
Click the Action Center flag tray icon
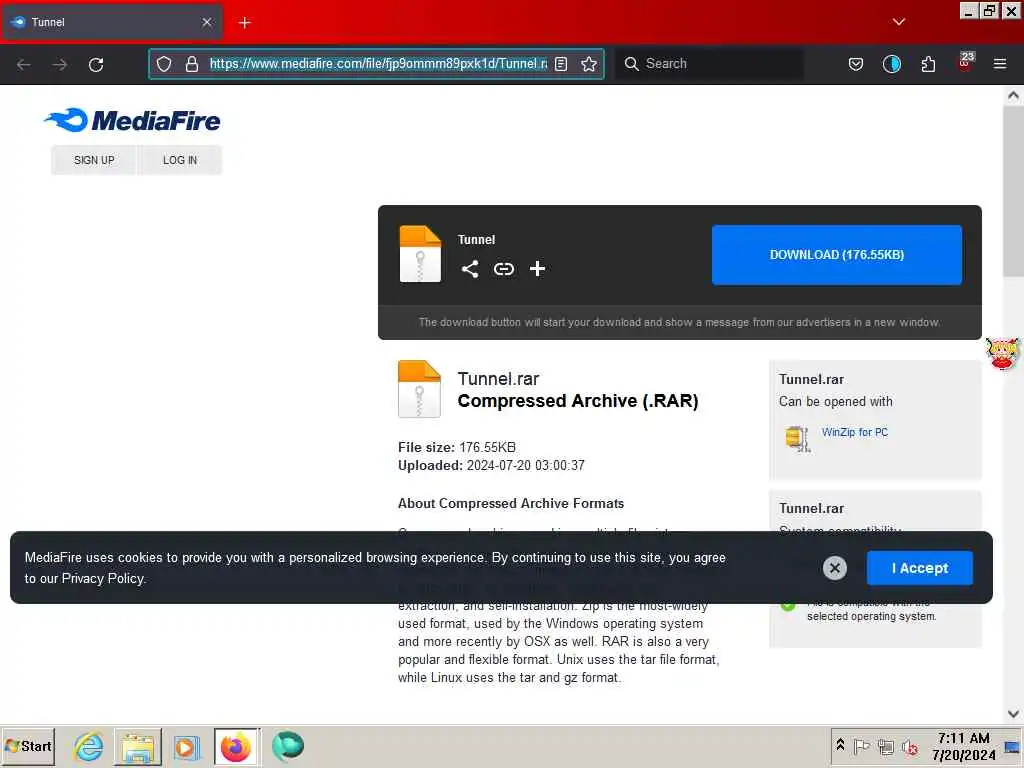coord(861,746)
